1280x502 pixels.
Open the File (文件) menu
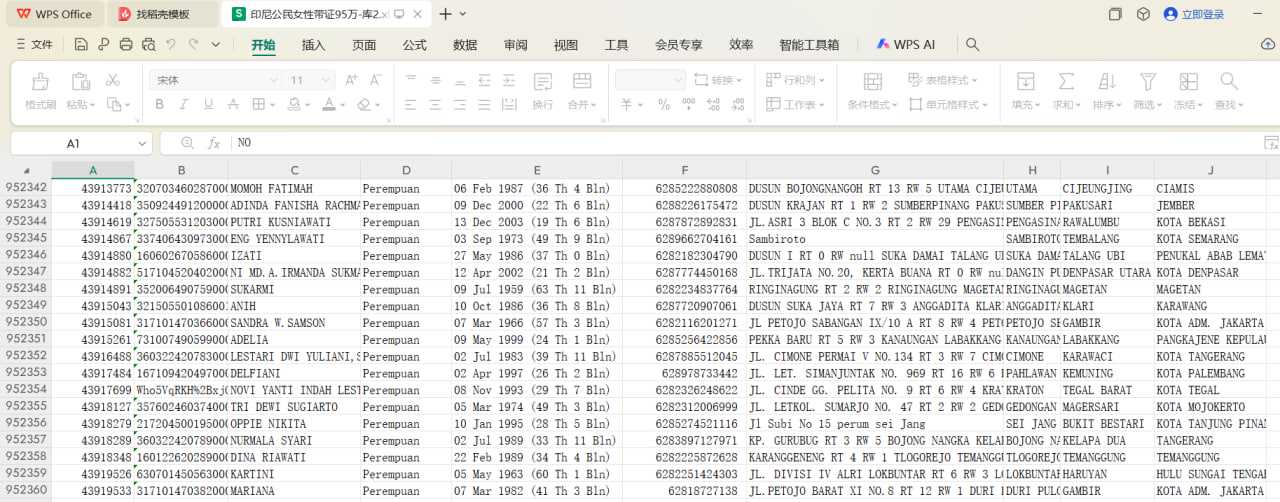pyautogui.click(x=35, y=45)
